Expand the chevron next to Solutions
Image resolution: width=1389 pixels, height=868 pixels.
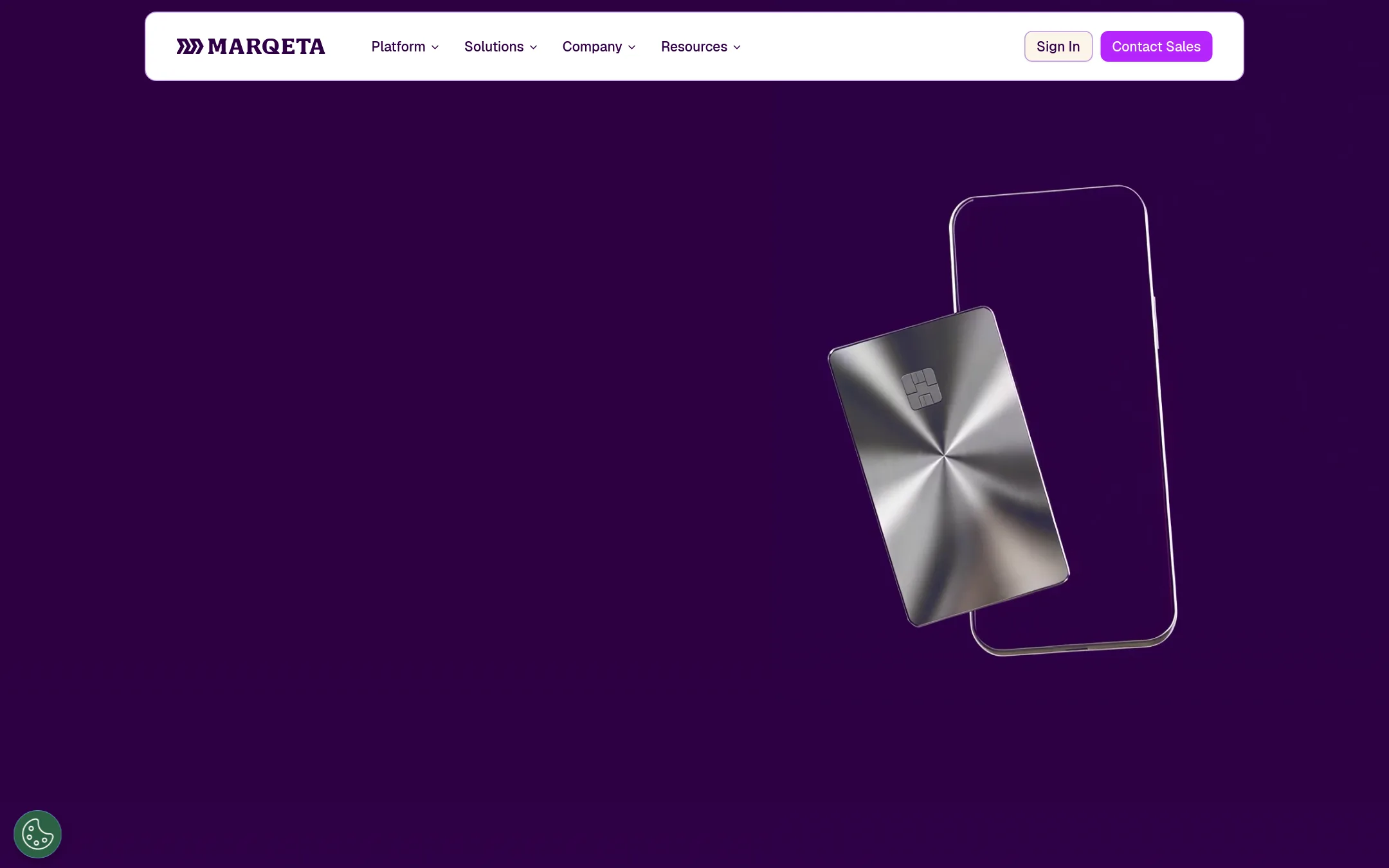[533, 47]
